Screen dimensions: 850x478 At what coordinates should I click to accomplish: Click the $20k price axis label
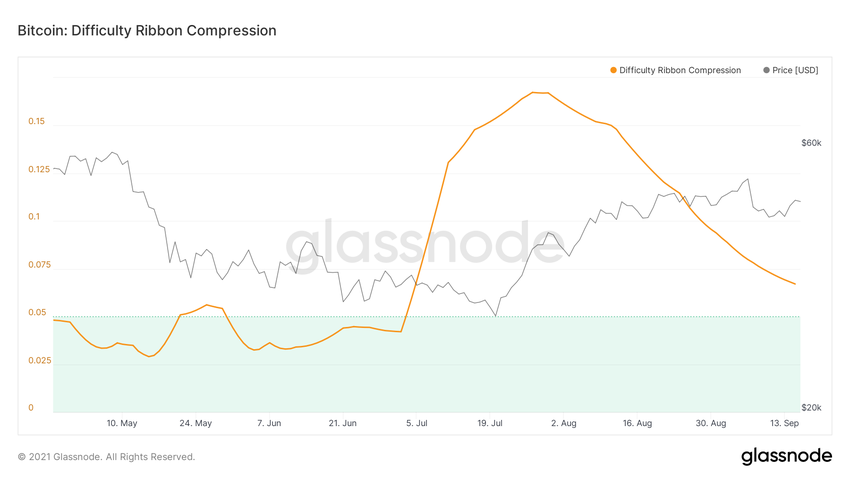[811, 408]
